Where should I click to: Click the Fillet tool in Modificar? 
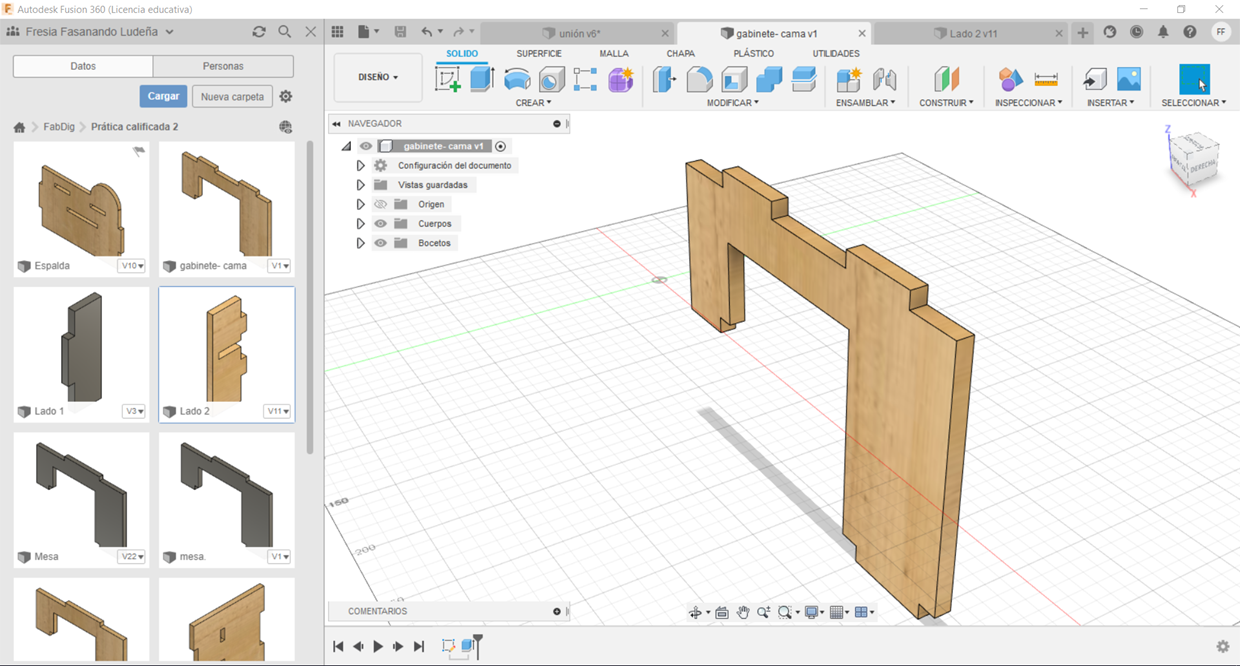pos(699,79)
